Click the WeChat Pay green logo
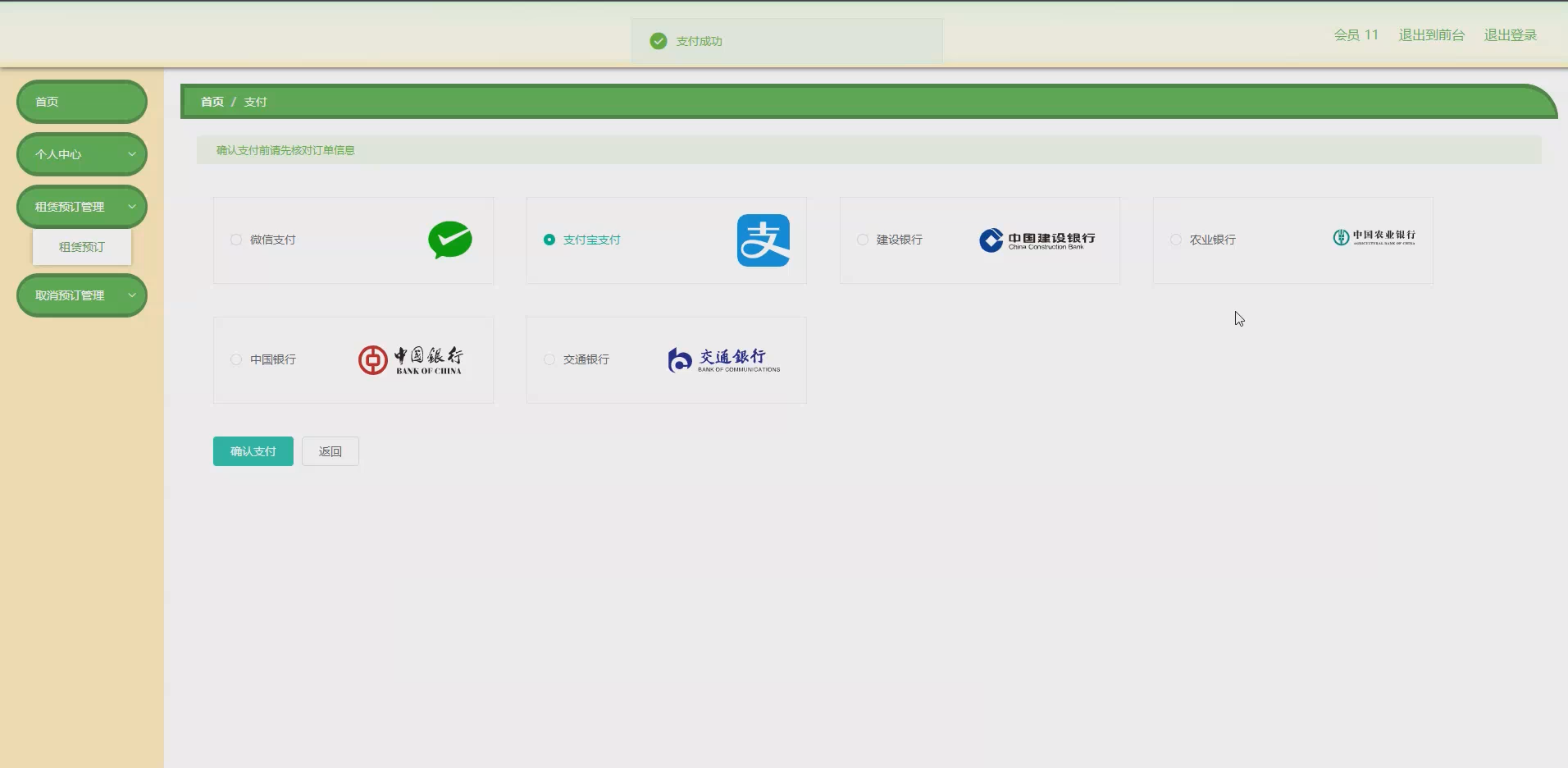This screenshot has width=1568, height=768. pos(450,240)
